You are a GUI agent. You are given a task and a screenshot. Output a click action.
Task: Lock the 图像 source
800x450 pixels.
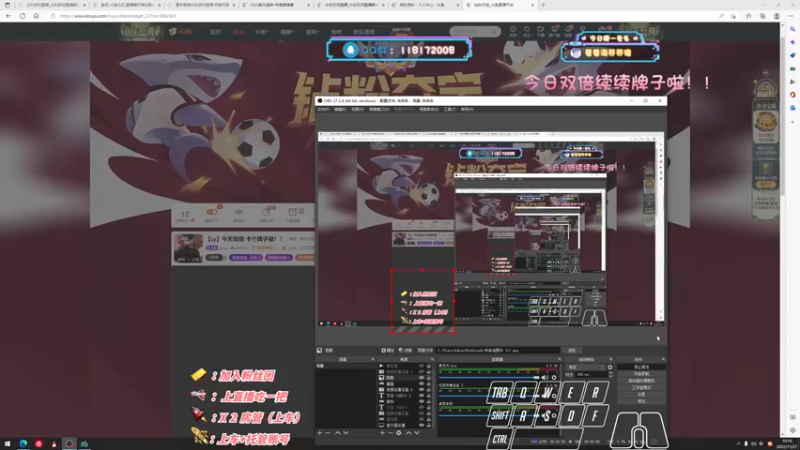point(429,378)
